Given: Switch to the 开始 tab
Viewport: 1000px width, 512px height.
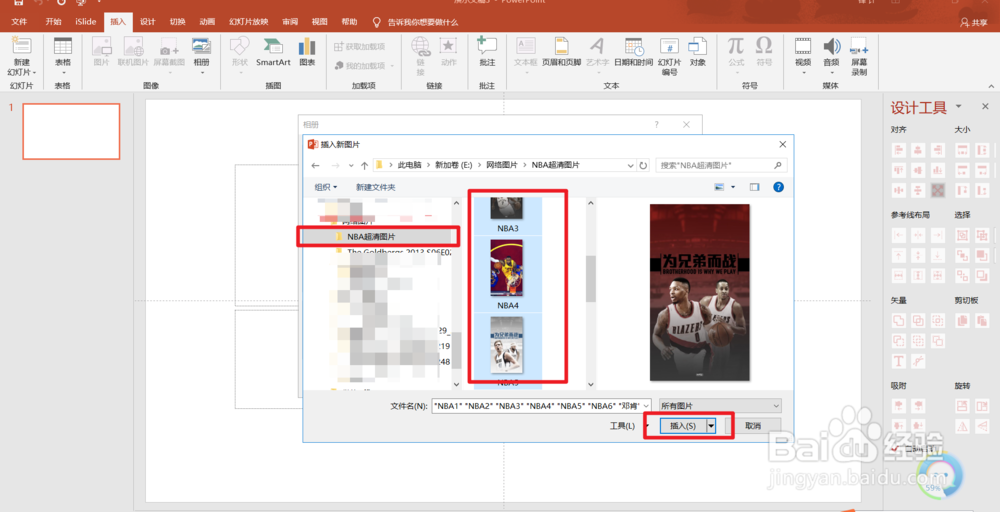Looking at the screenshot, I should click(x=53, y=22).
